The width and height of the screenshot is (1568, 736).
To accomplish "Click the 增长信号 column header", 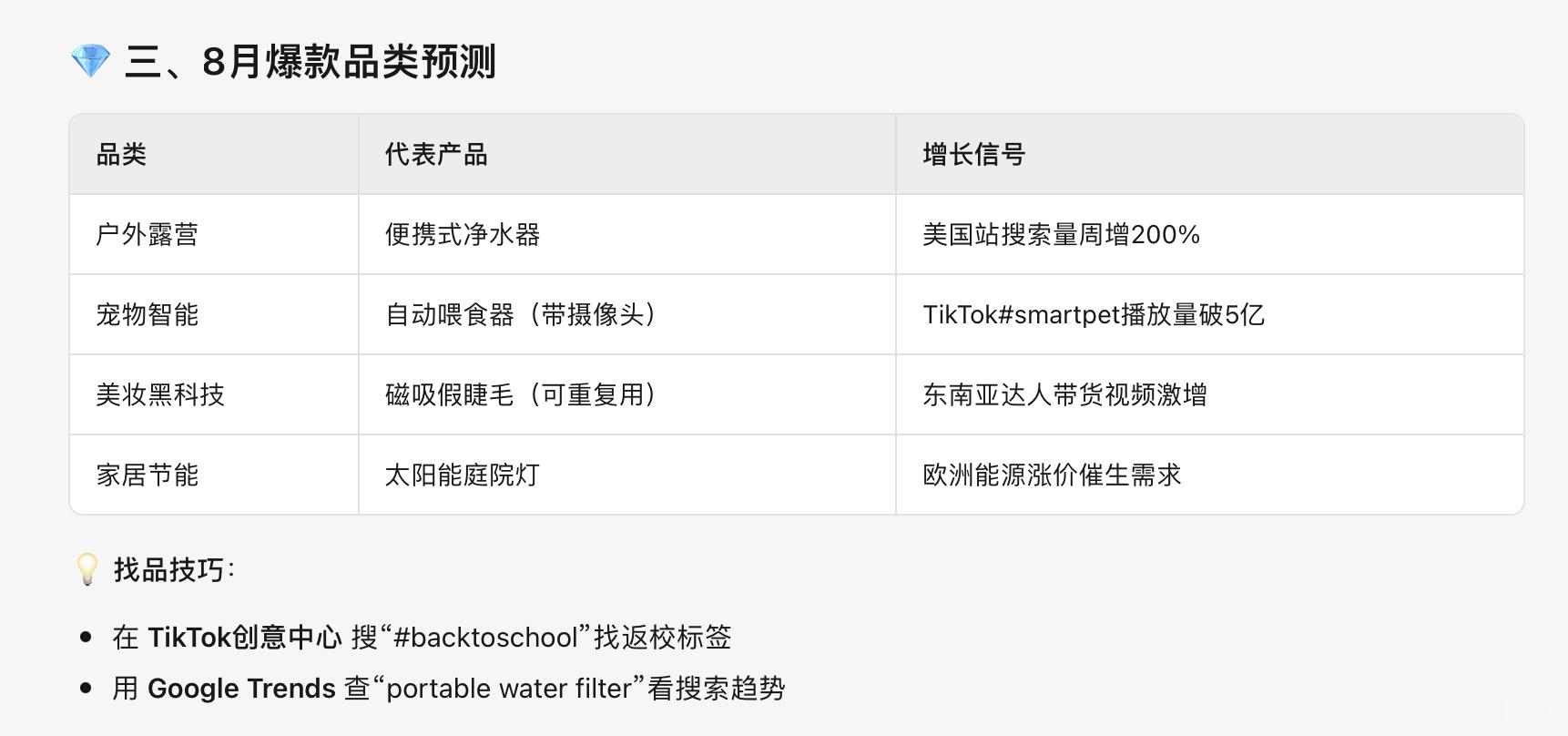I will click(x=974, y=154).
